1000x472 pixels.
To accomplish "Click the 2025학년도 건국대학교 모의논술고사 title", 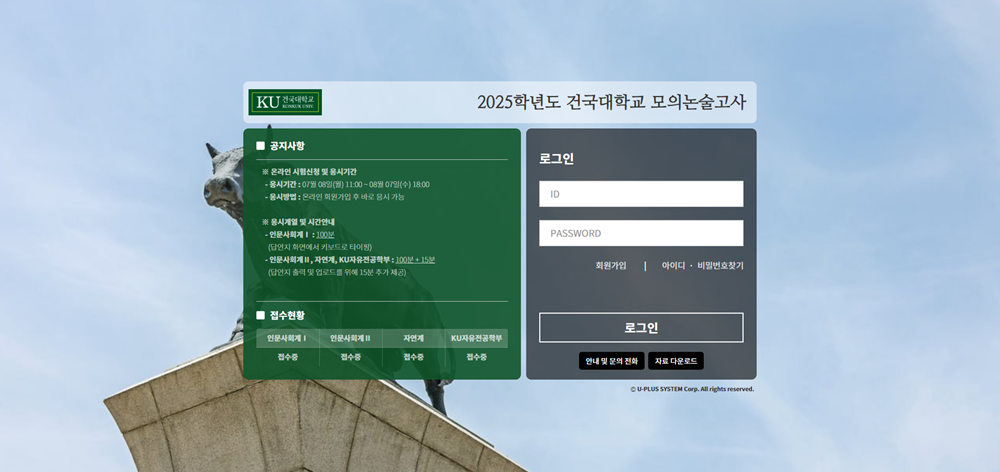I will (x=611, y=102).
